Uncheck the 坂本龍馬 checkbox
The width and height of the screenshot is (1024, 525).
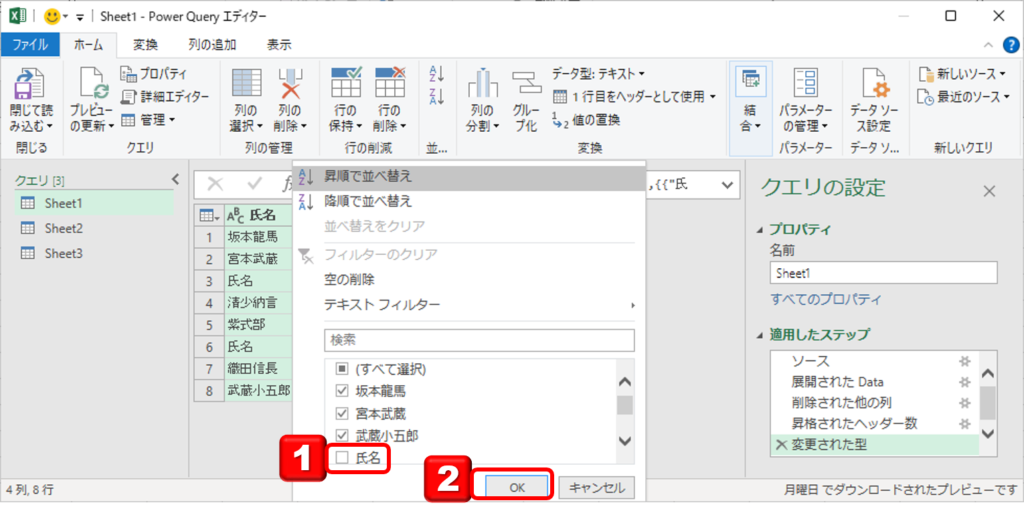[x=342, y=392]
